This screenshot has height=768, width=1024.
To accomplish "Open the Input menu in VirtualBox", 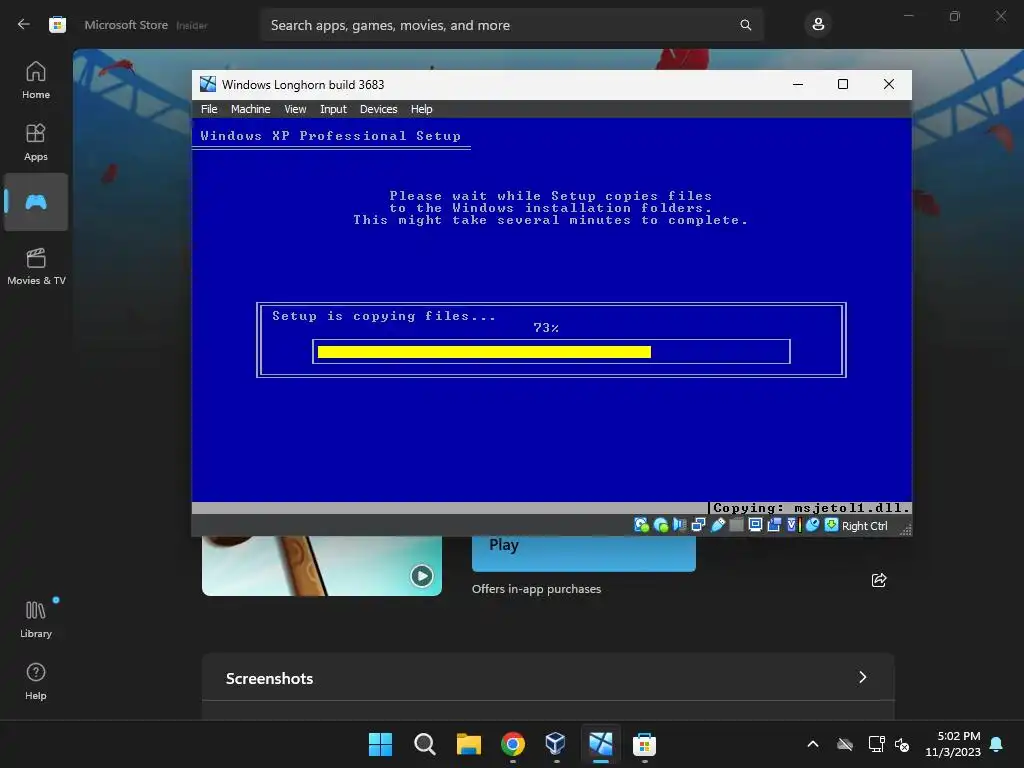I will [333, 109].
